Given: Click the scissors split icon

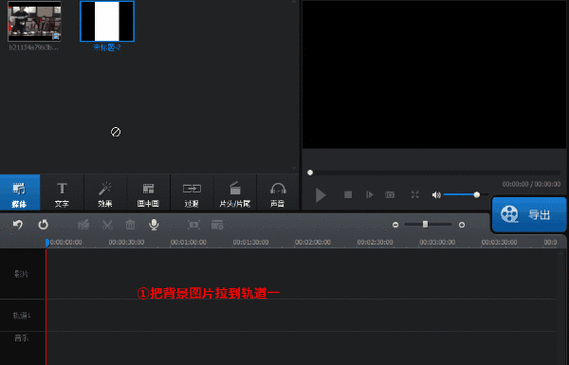Looking at the screenshot, I should 107,225.
